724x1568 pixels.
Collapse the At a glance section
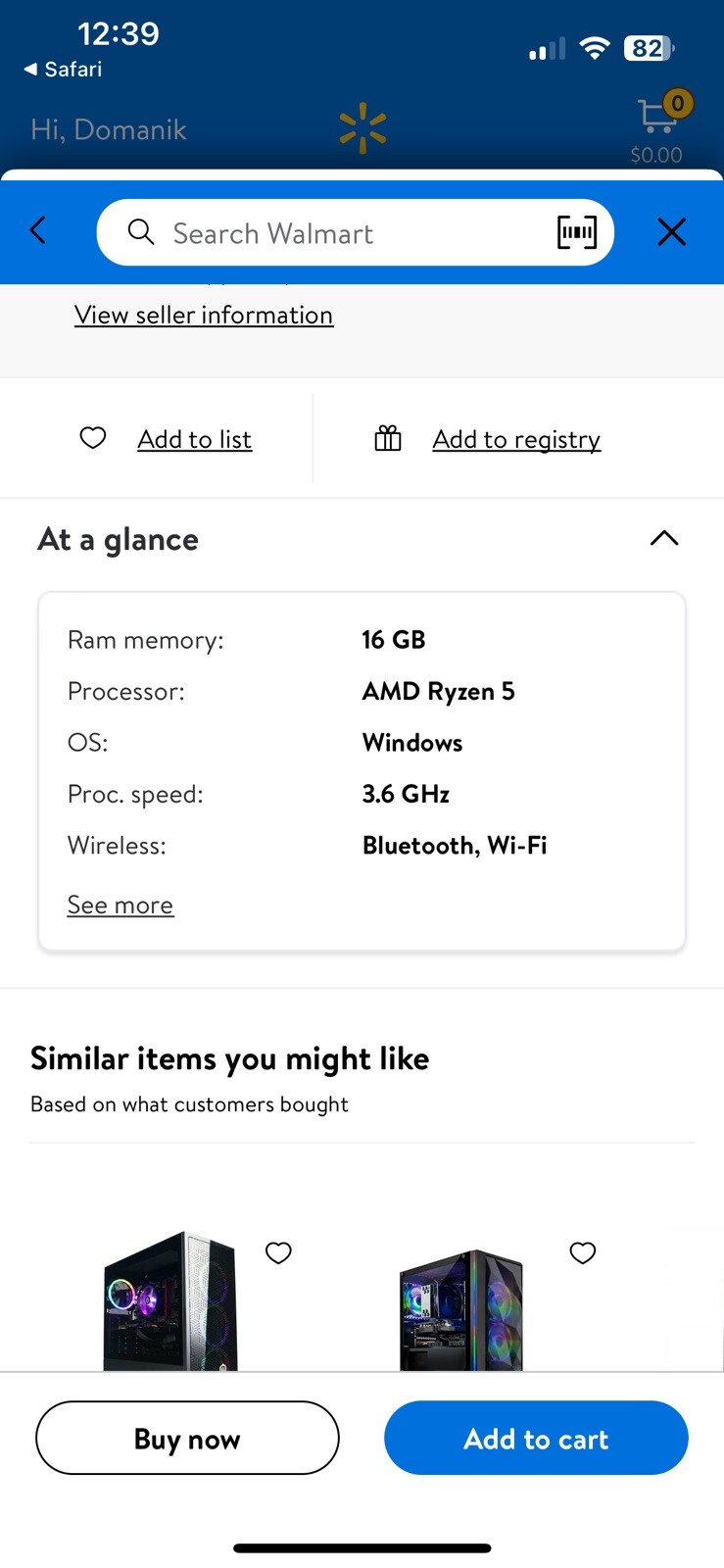664,538
